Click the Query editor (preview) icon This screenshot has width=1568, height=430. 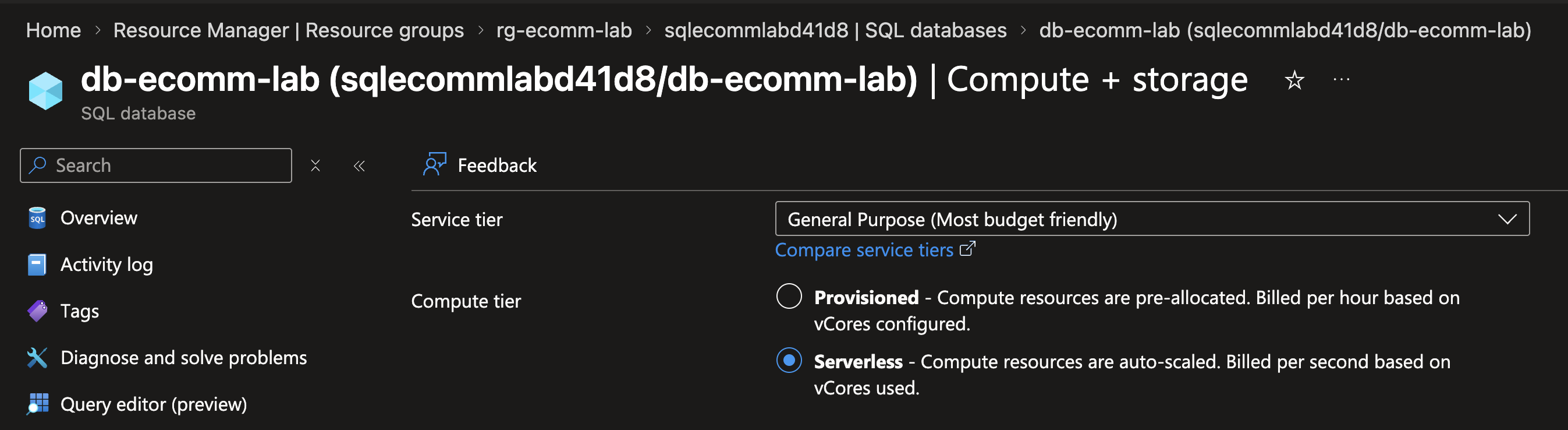point(37,404)
